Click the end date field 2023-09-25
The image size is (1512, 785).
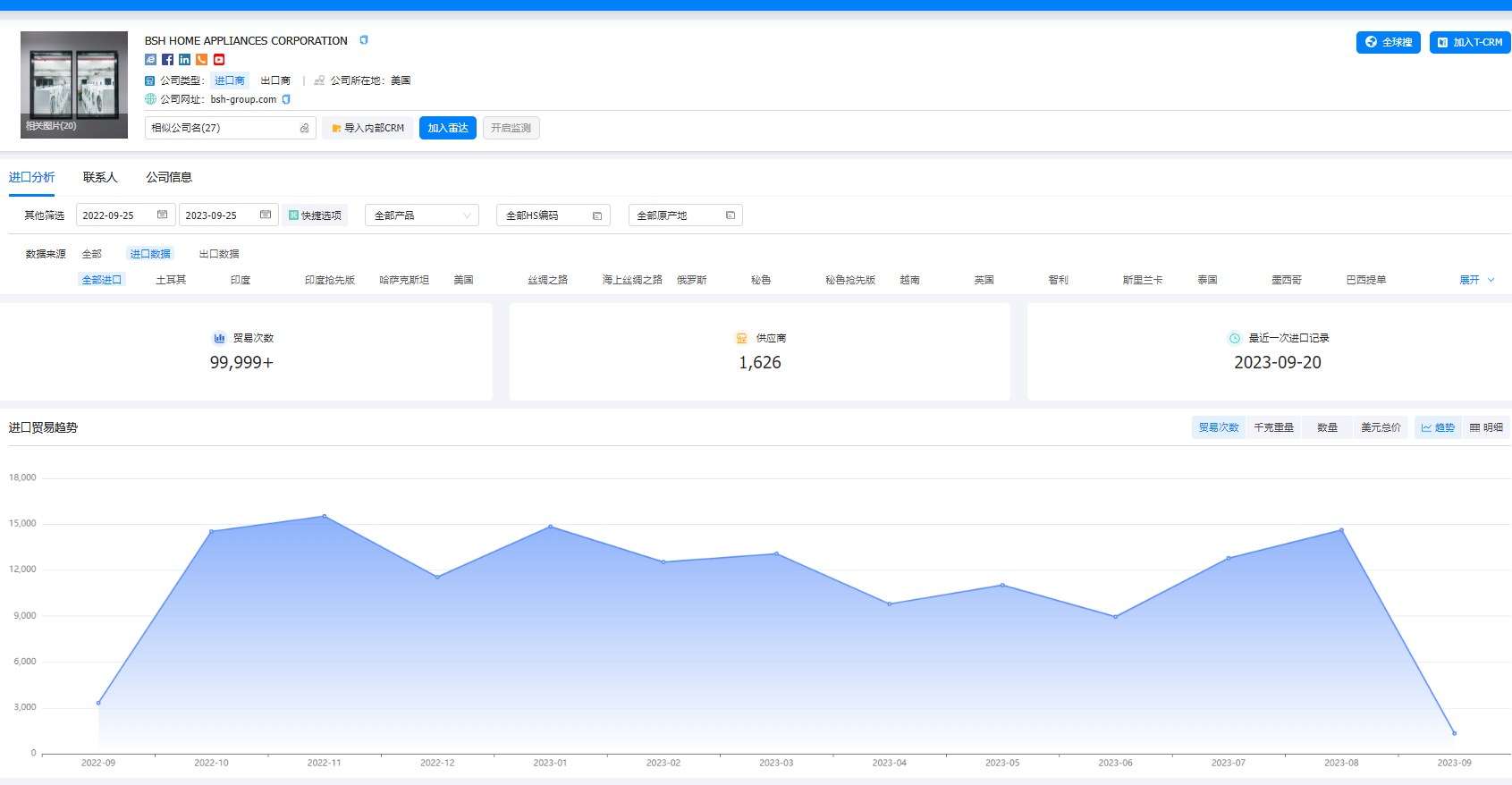(x=228, y=215)
